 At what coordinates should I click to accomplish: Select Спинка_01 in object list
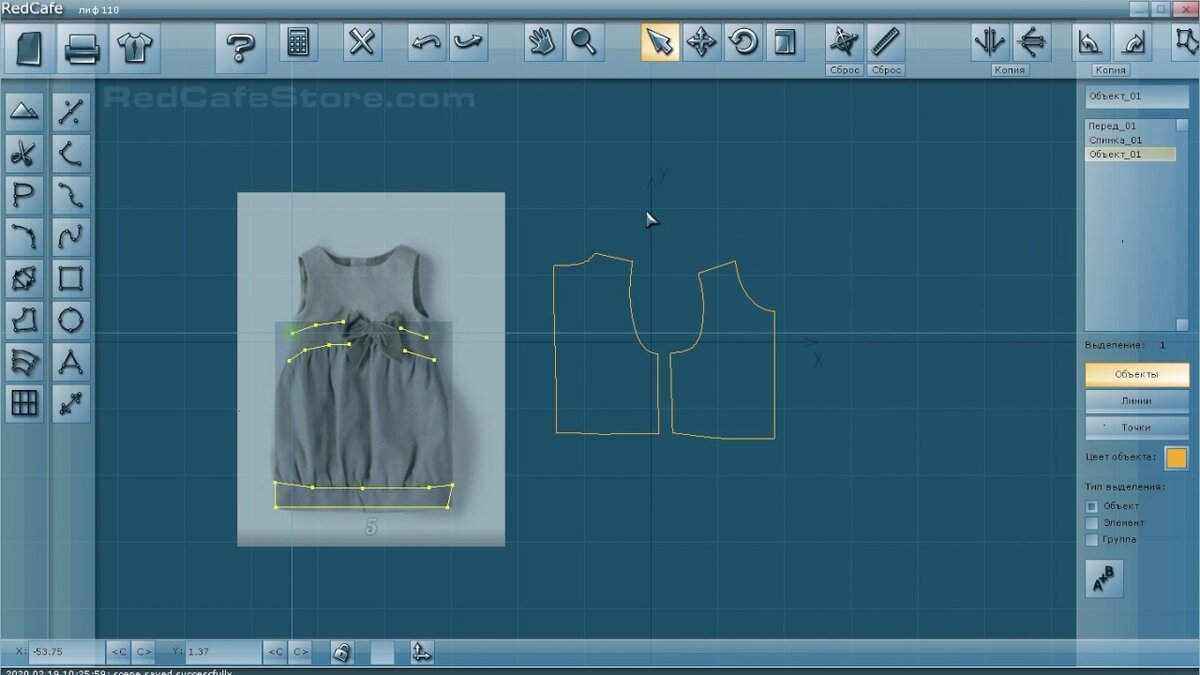coord(1130,140)
